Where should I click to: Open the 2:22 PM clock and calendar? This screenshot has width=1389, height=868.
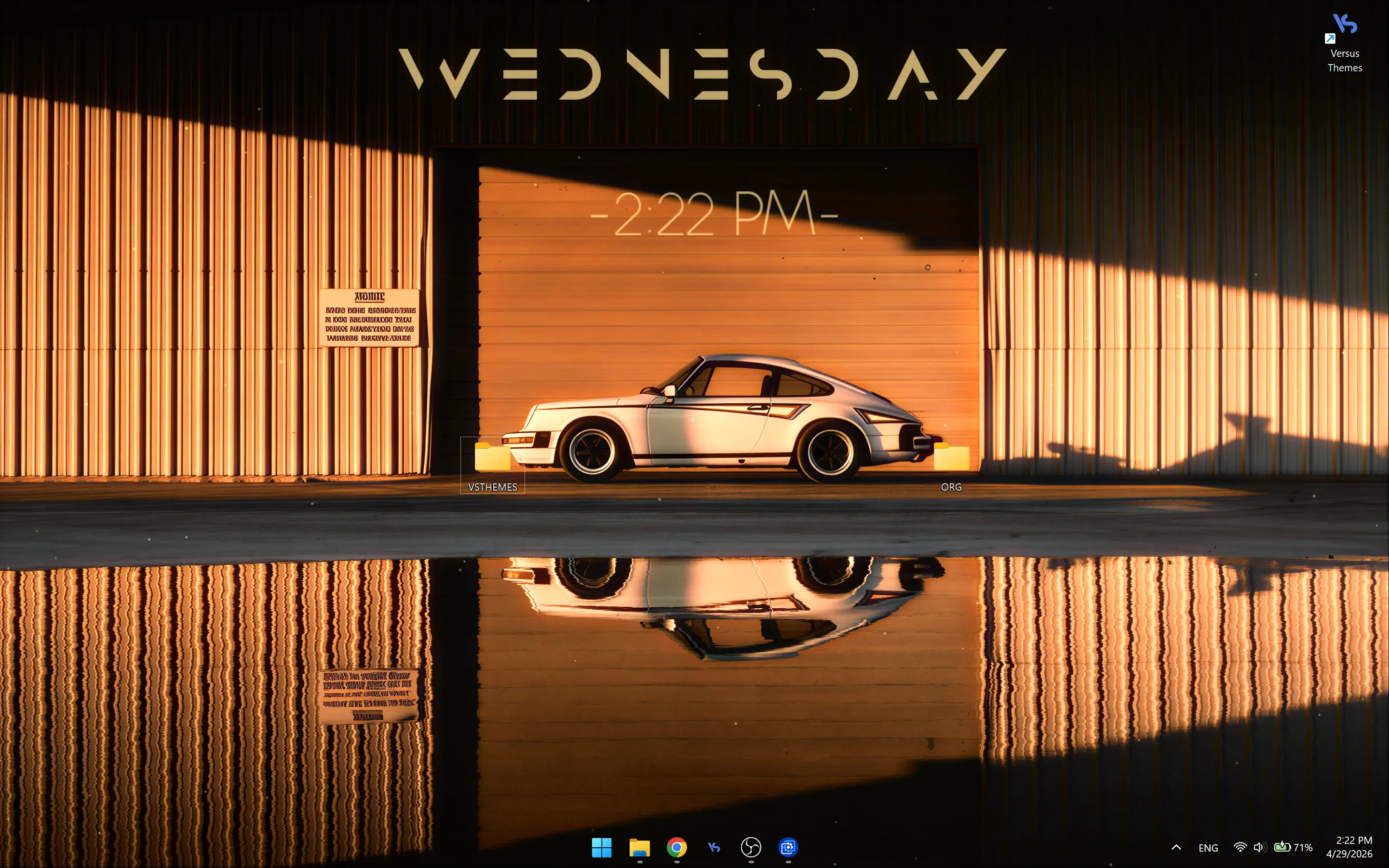pyautogui.click(x=1349, y=847)
